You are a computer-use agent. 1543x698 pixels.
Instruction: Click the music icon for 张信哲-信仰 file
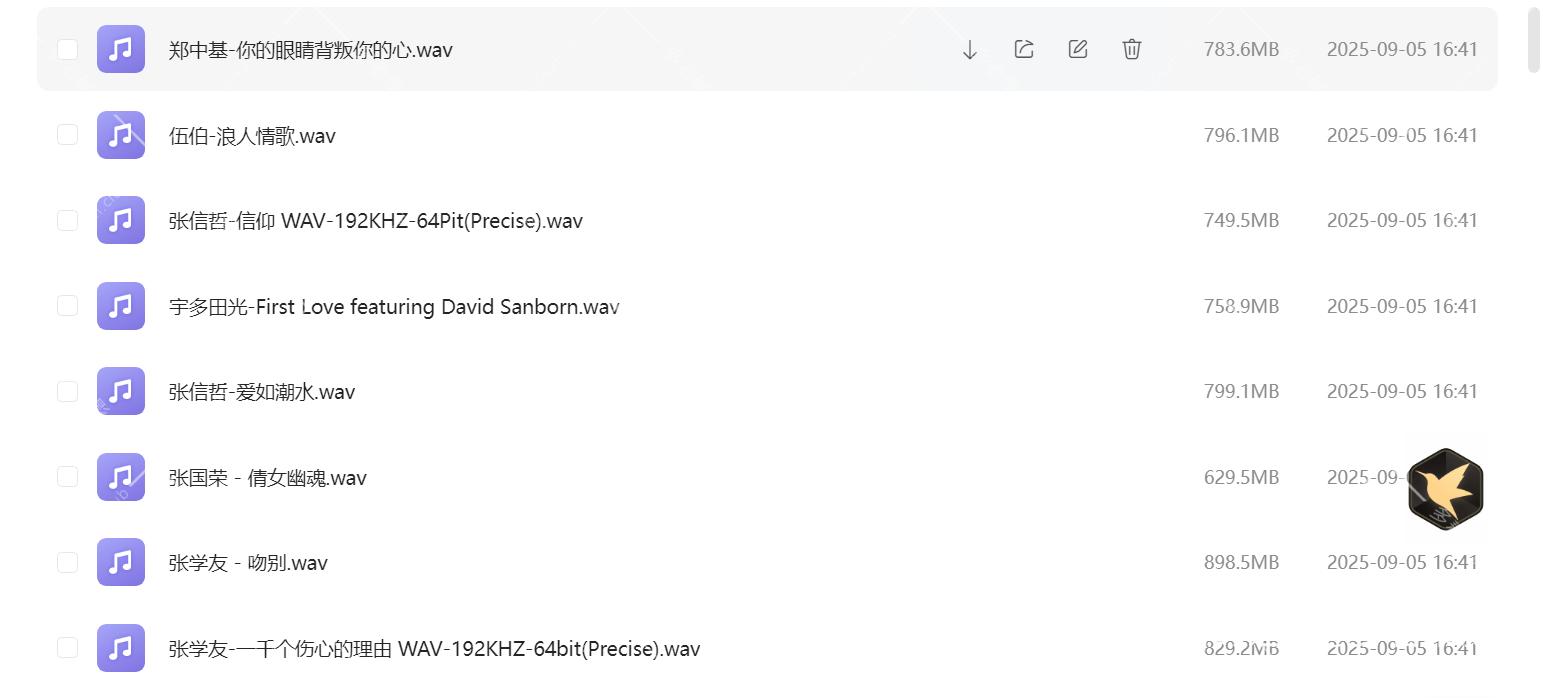[120, 220]
